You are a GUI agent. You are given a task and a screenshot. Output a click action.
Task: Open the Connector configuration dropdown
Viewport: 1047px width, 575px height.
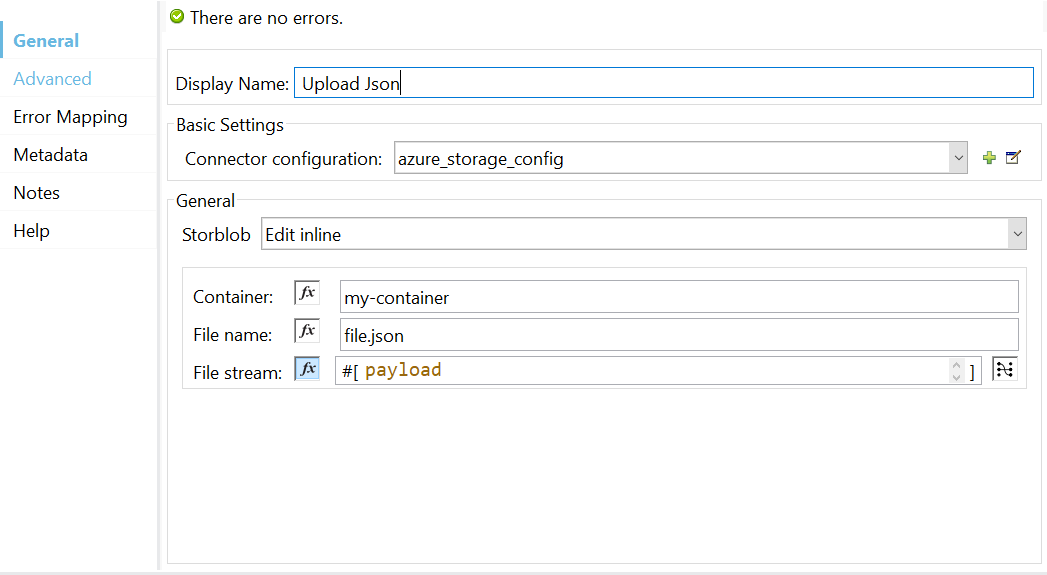click(958, 158)
